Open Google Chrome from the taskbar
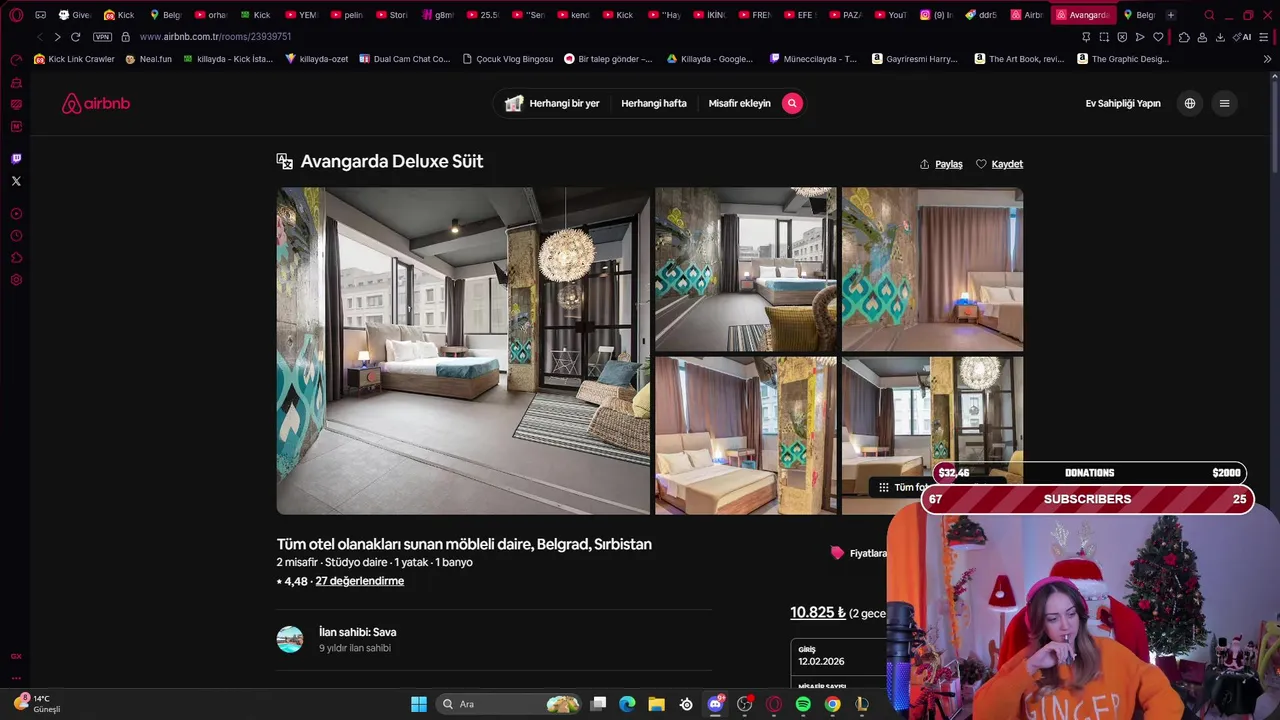 pos(832,704)
